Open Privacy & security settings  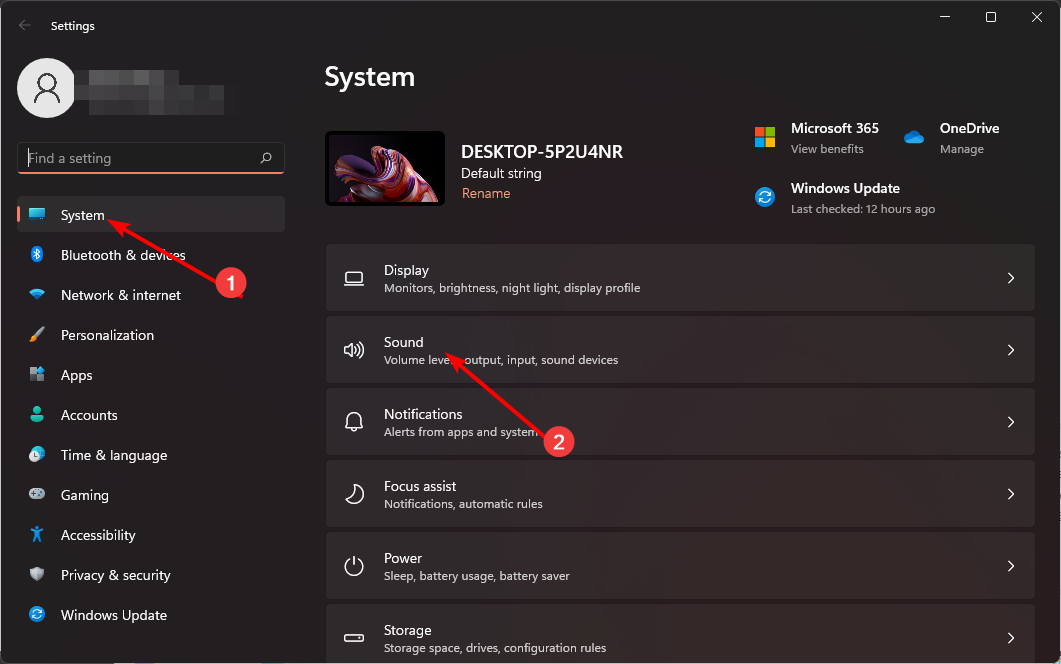click(115, 574)
